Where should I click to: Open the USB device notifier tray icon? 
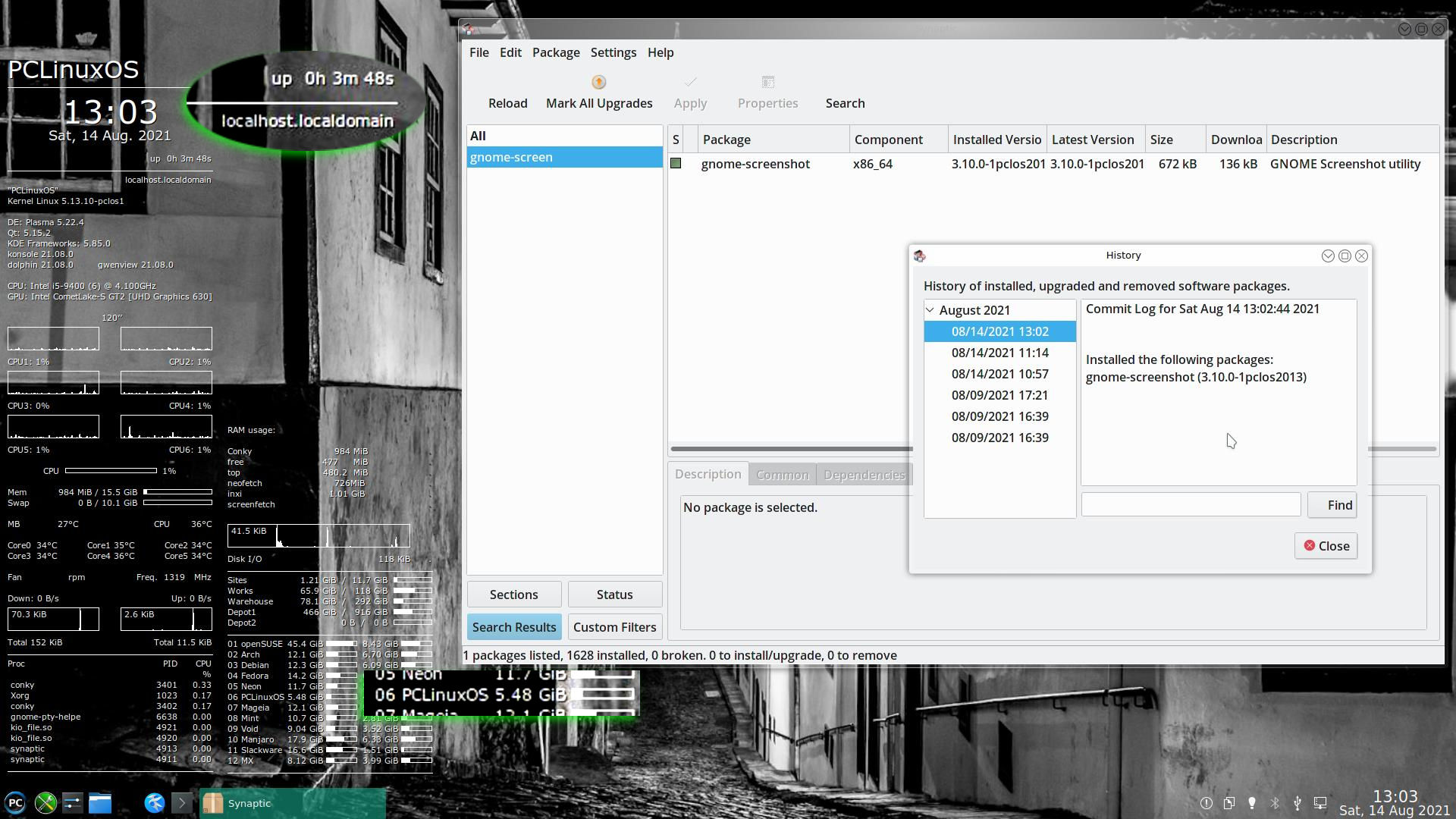(x=1298, y=803)
